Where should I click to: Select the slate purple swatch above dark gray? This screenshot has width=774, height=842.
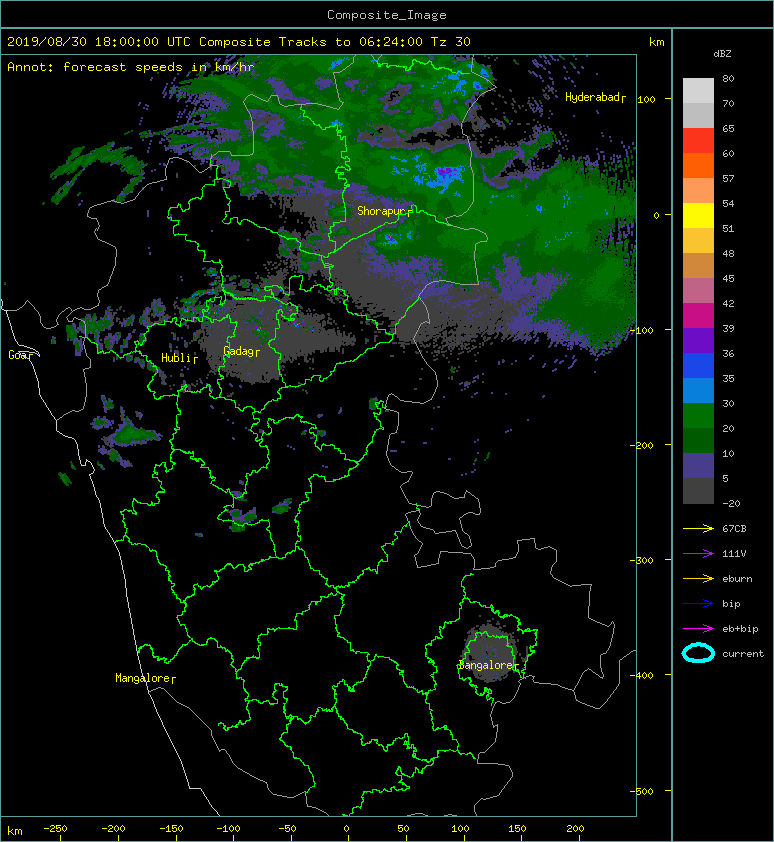pos(698,466)
